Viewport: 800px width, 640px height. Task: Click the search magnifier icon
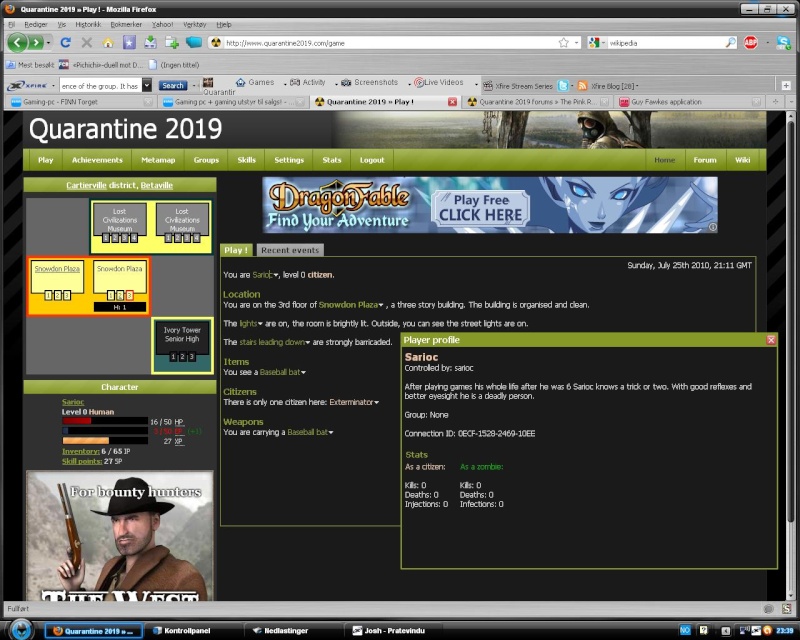pyautogui.click(x=731, y=43)
